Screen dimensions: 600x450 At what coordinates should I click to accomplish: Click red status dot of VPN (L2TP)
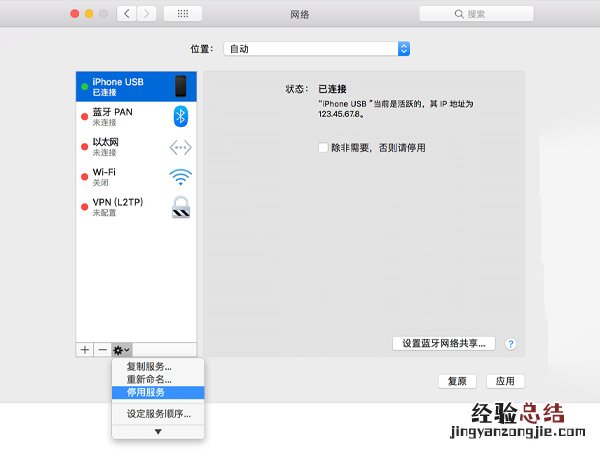[85, 207]
